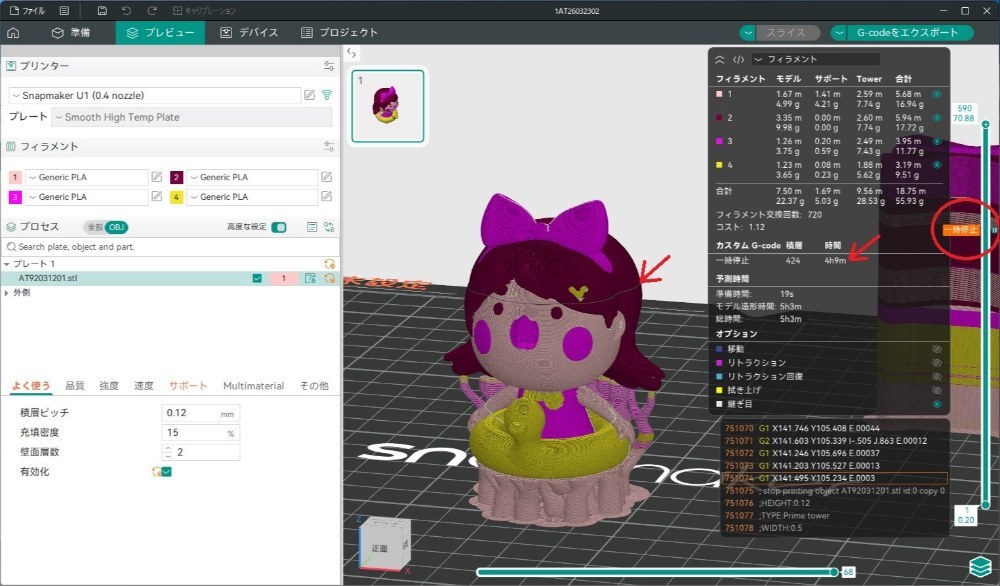This screenshot has width=1000, height=586.
Task: Click AT92031201.stl support painting icon
Action: pos(310,278)
